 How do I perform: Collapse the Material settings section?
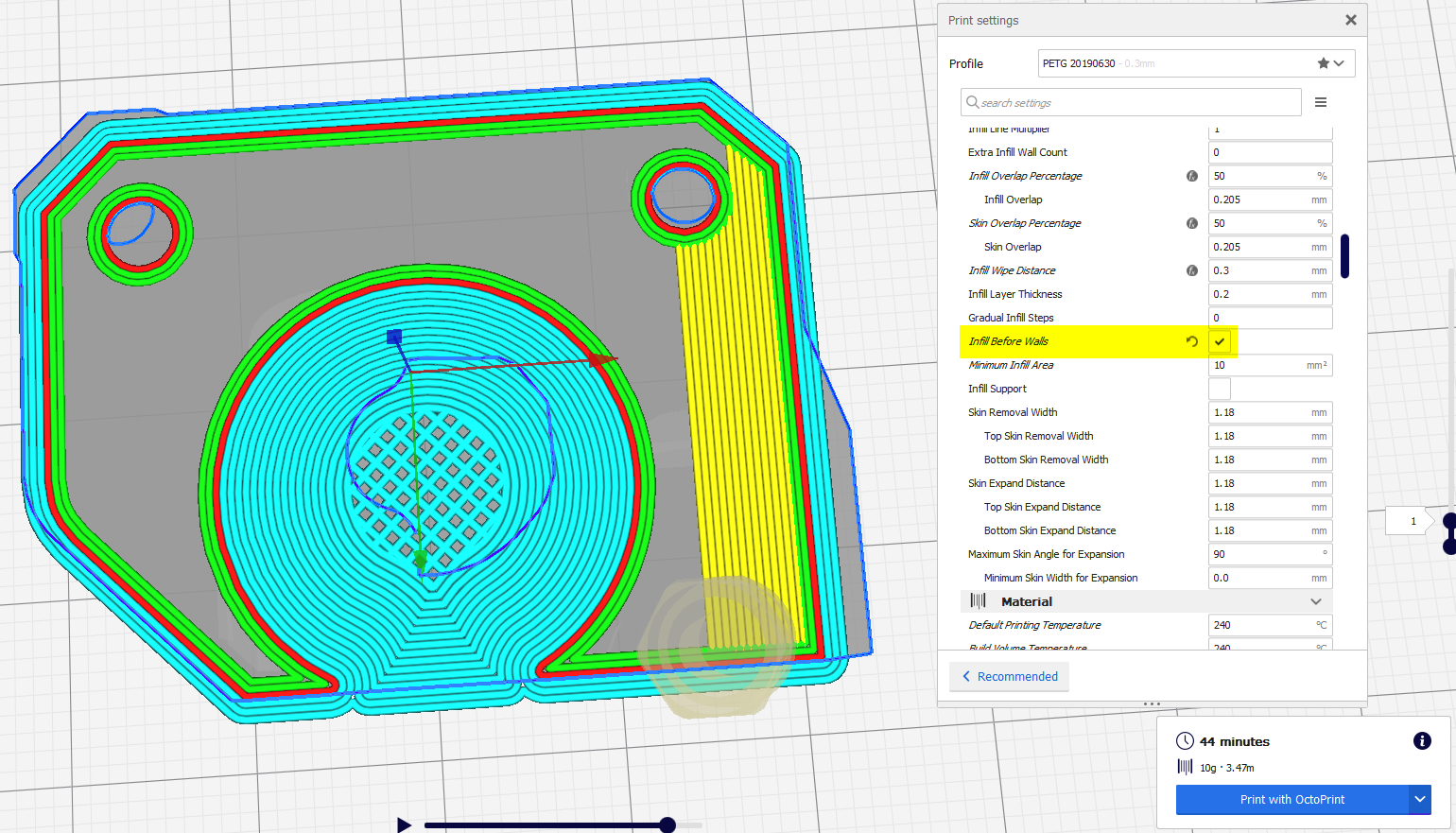point(1315,601)
